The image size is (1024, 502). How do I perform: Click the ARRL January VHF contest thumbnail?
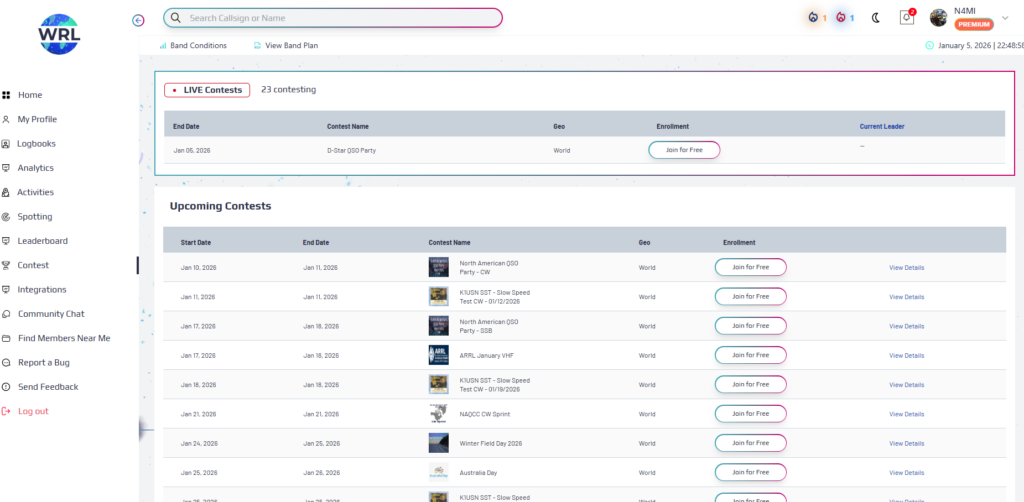pos(438,355)
